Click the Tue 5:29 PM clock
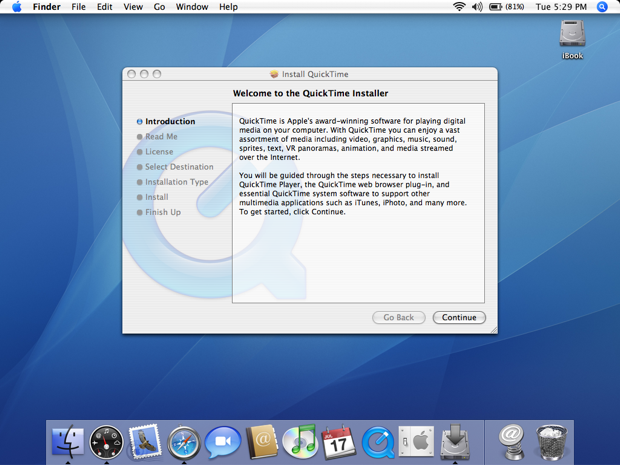 (561, 7)
